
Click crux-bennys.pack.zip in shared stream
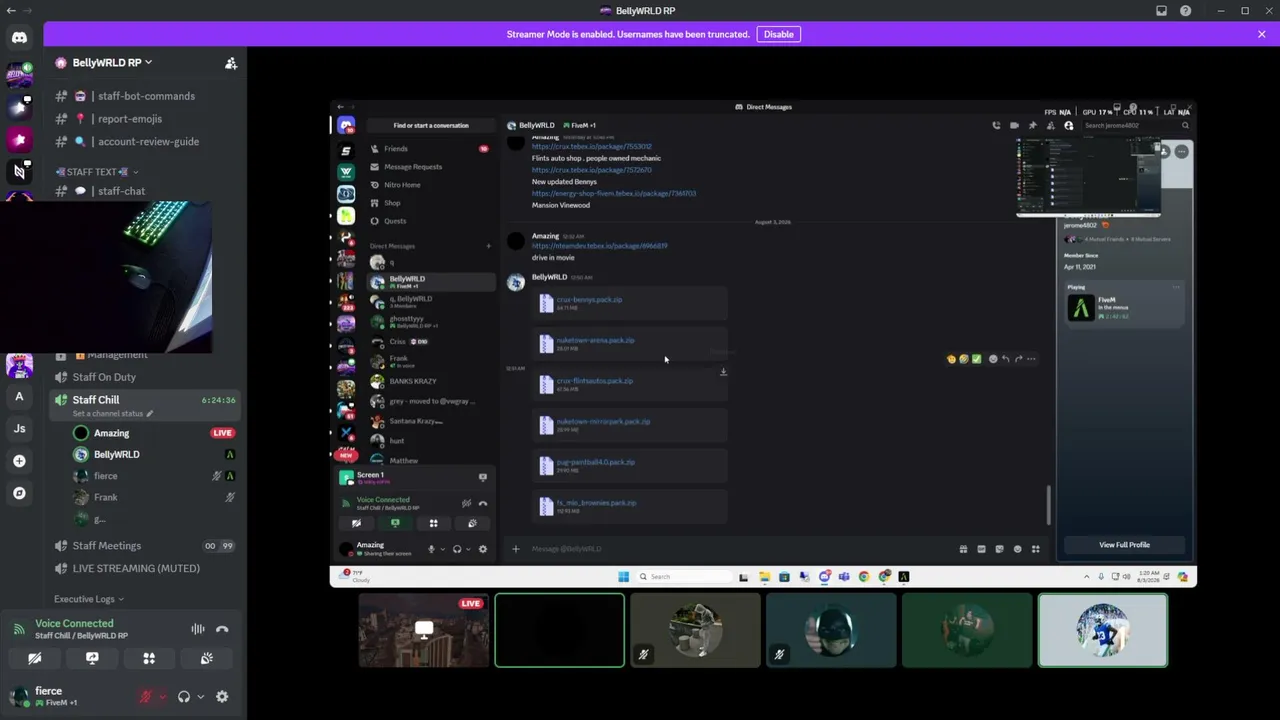pos(589,300)
